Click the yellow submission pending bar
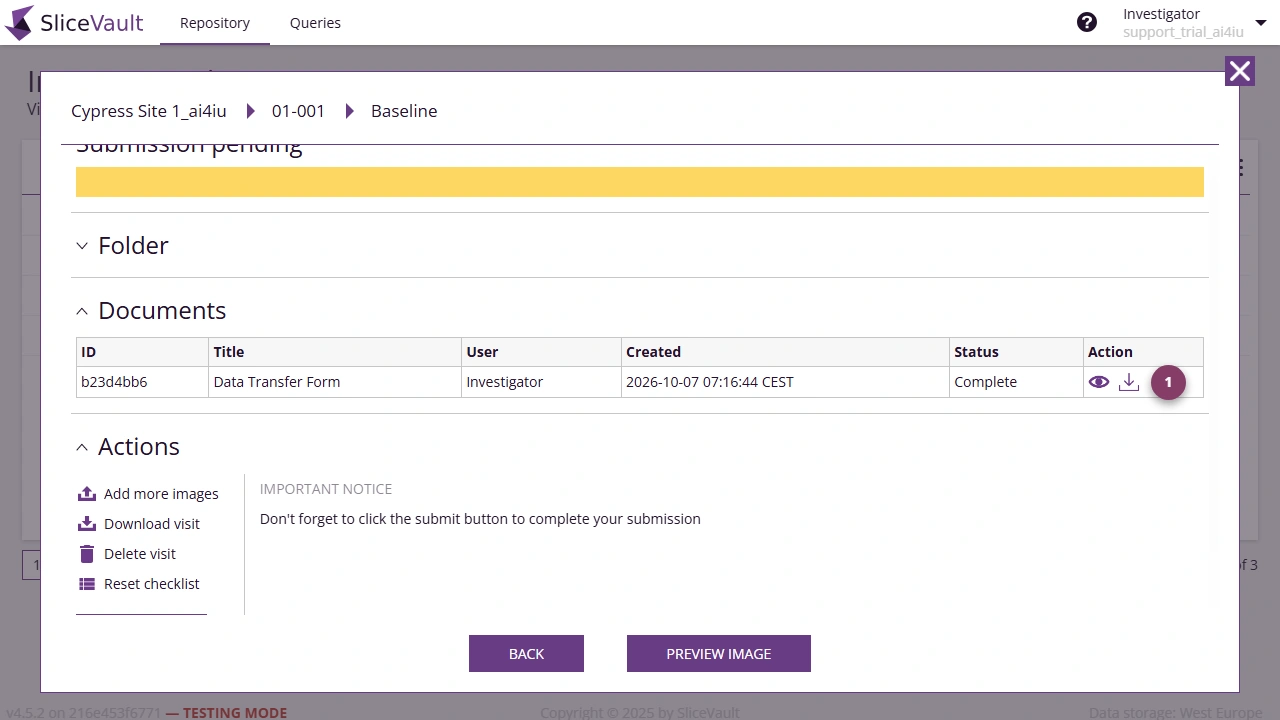The width and height of the screenshot is (1280, 720). (640, 182)
